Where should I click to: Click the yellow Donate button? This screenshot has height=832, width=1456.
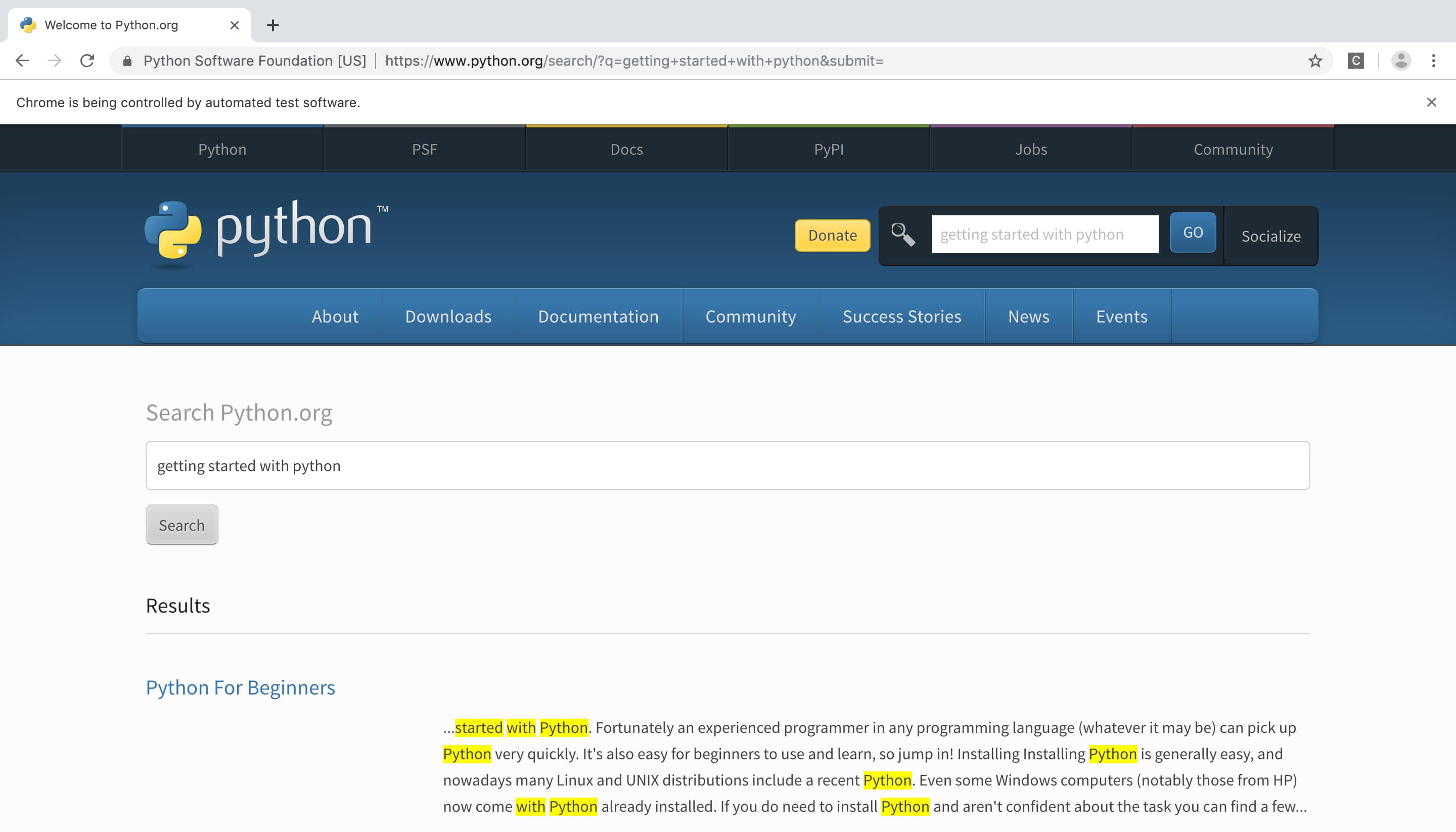[832, 235]
